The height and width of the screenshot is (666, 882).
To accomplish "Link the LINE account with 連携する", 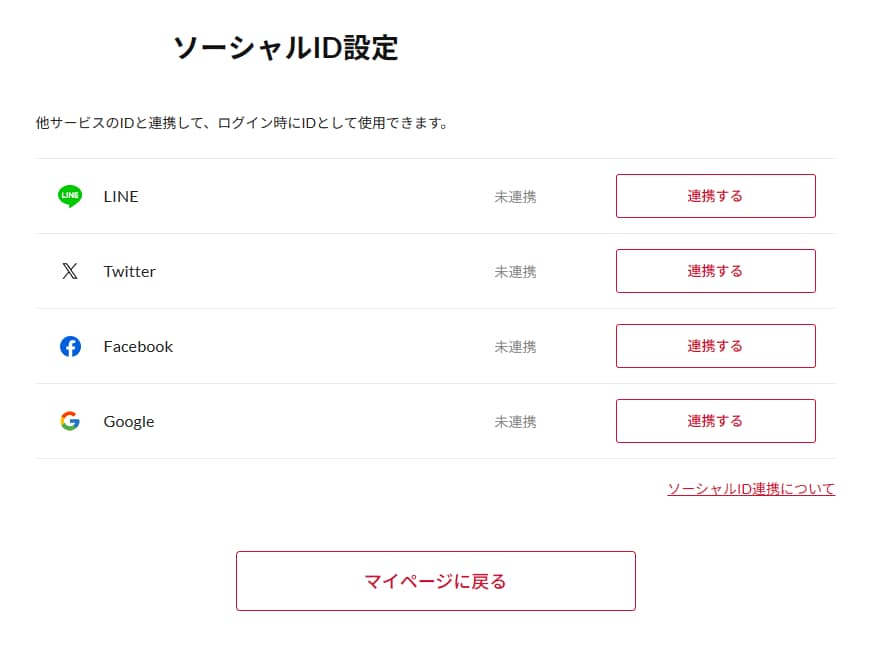I will (716, 196).
